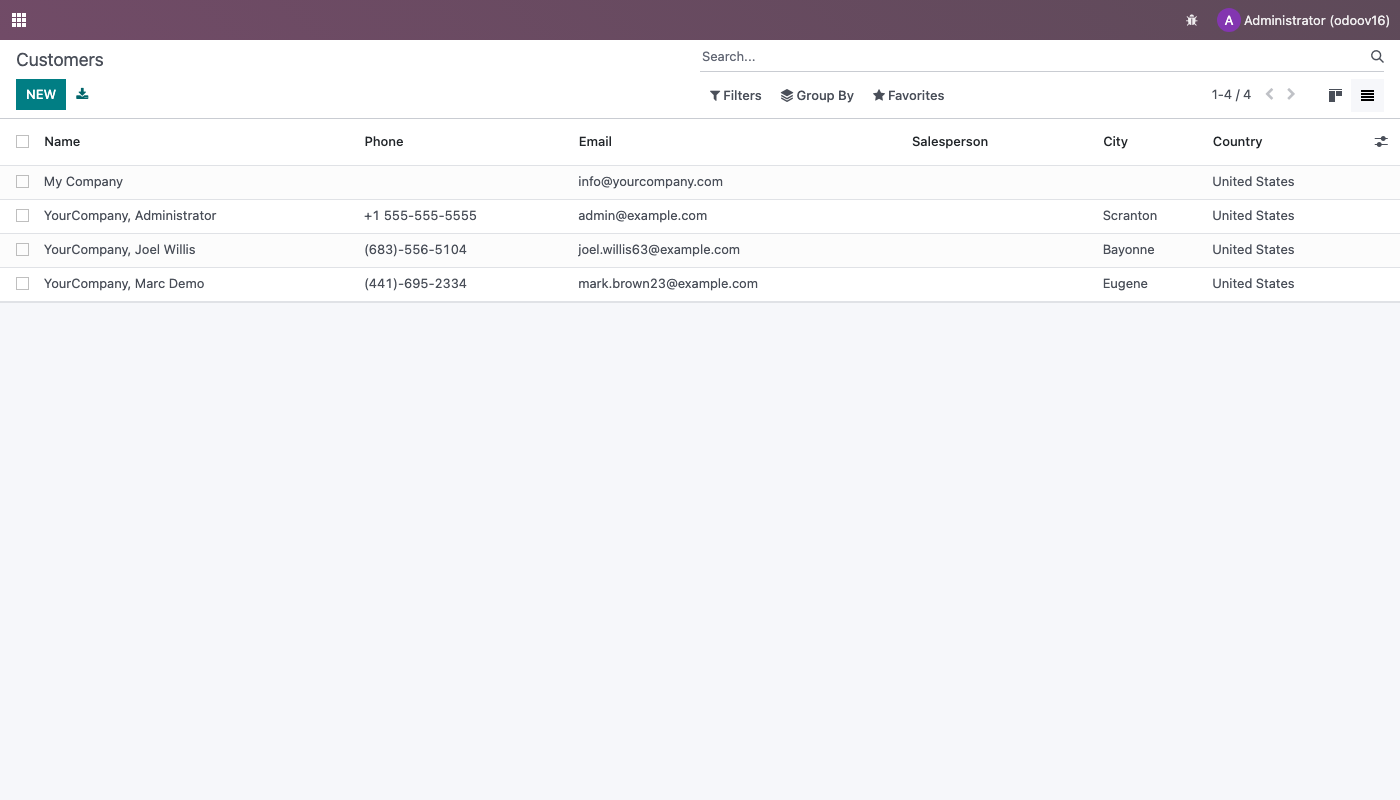Switch to kanban view
The image size is (1400, 800).
(x=1335, y=96)
